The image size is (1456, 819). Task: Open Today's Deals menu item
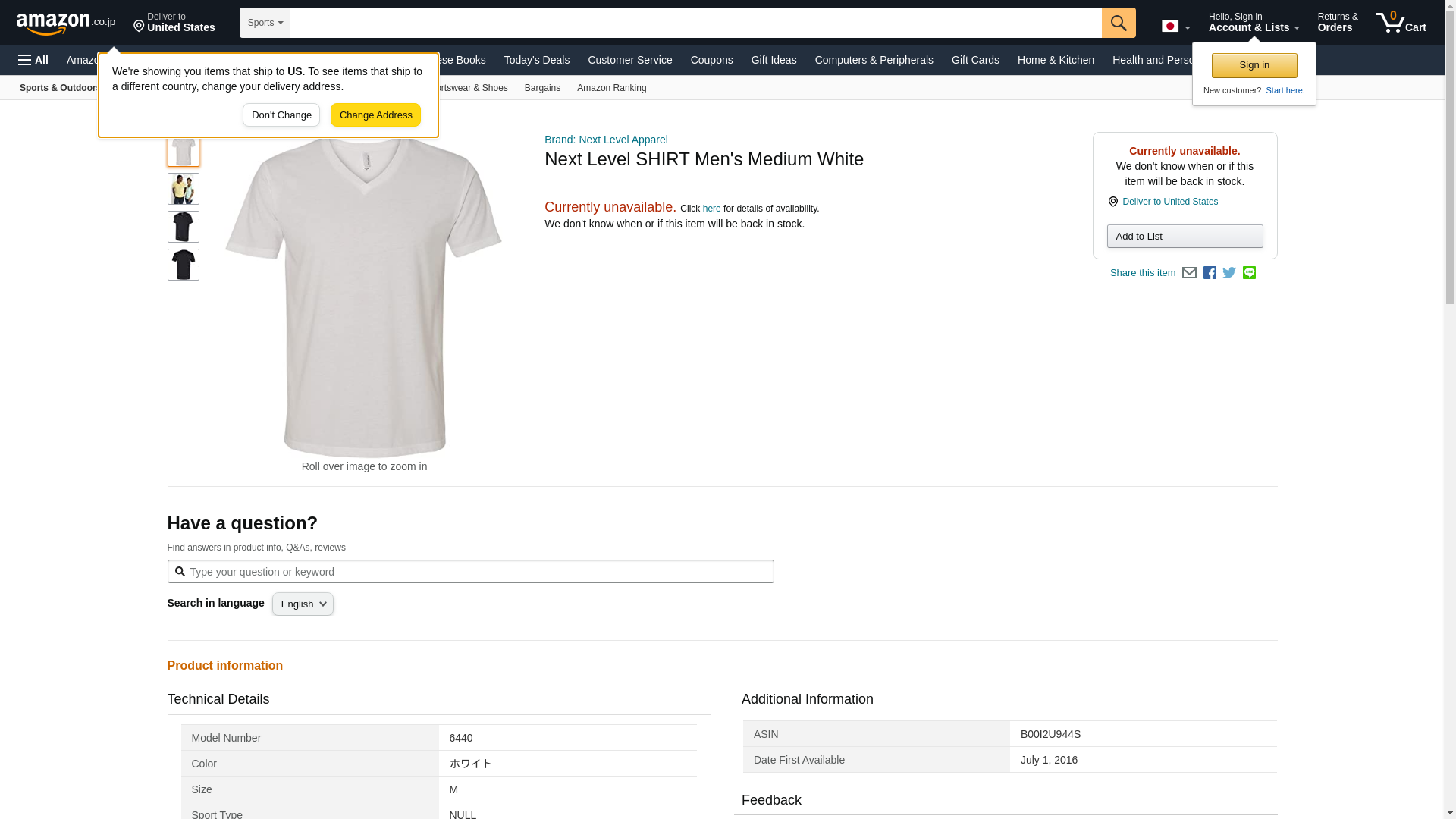[536, 60]
